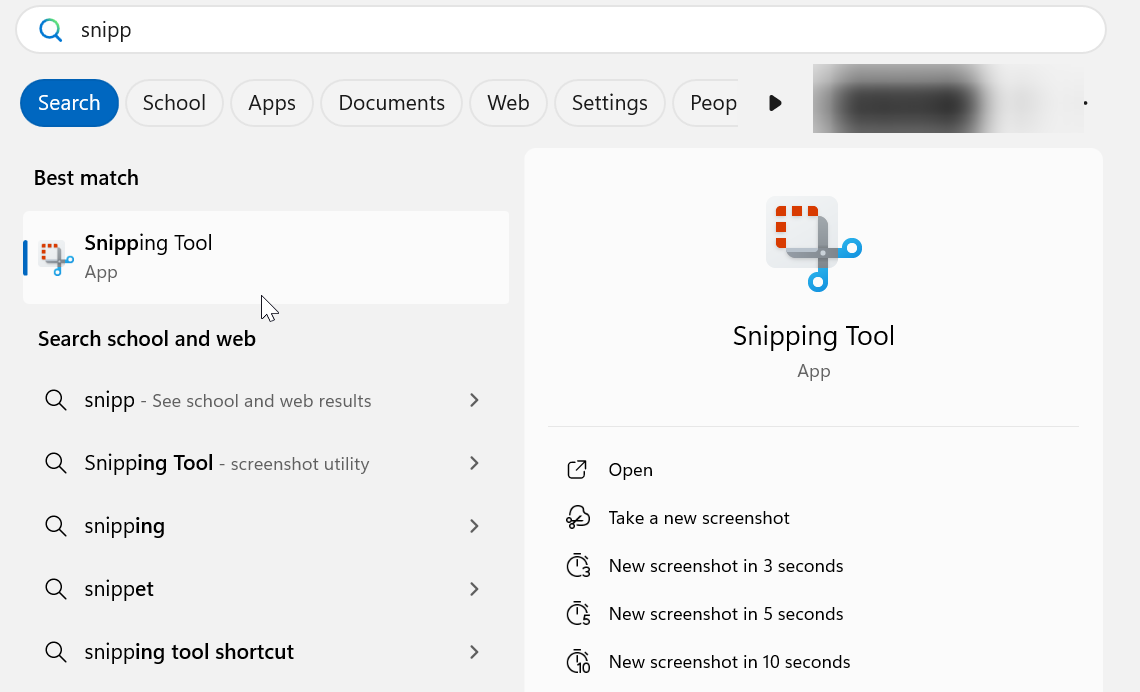This screenshot has height=692, width=1140.
Task: Click the Take a new screenshot icon
Action: (x=578, y=518)
